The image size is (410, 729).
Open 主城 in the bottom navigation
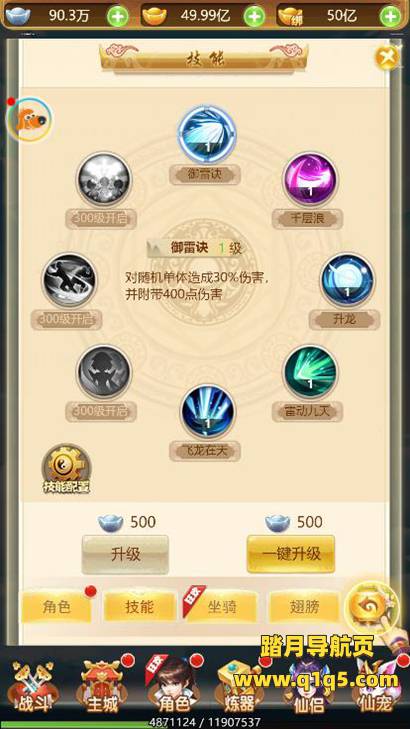point(103,688)
